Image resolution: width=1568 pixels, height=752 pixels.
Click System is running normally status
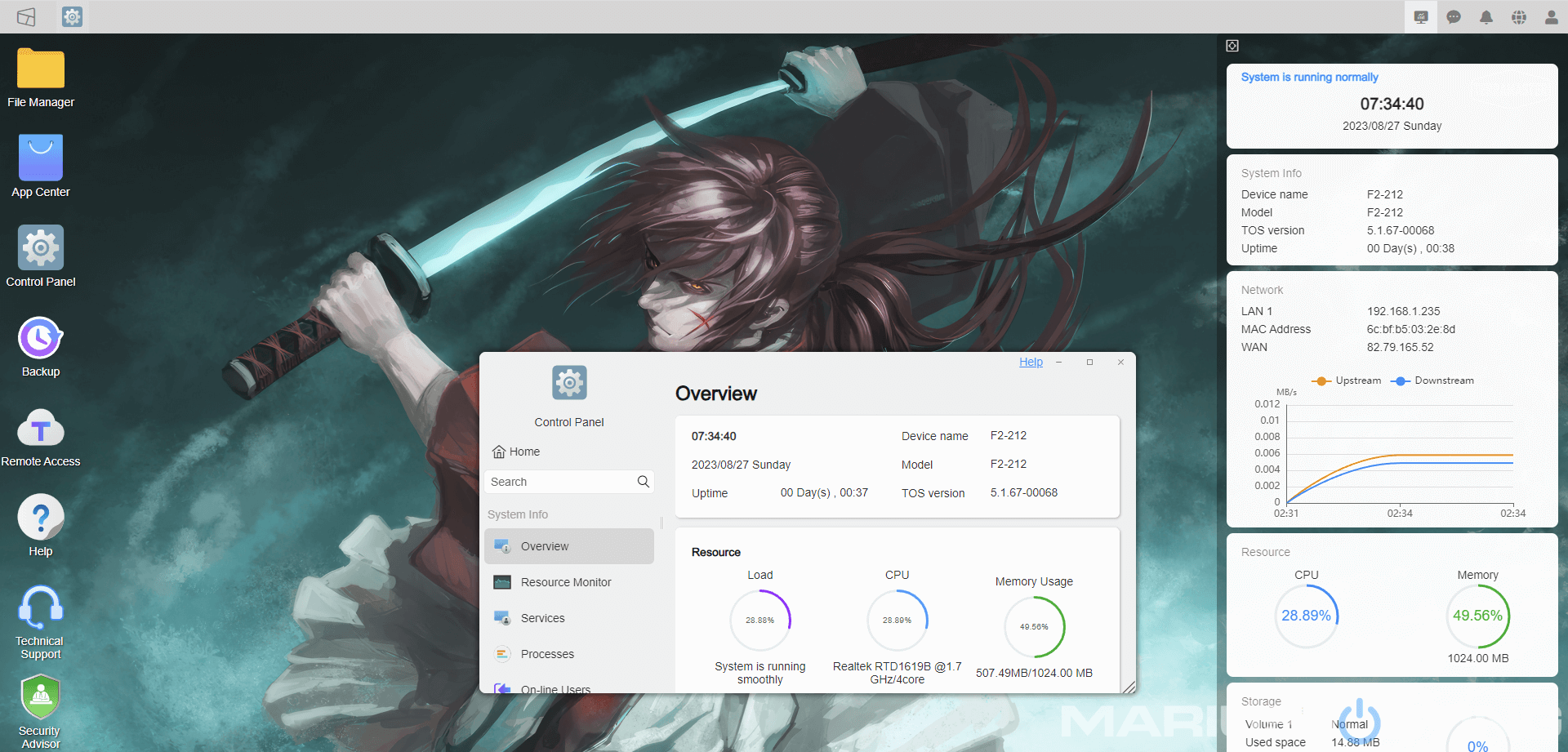(1309, 77)
